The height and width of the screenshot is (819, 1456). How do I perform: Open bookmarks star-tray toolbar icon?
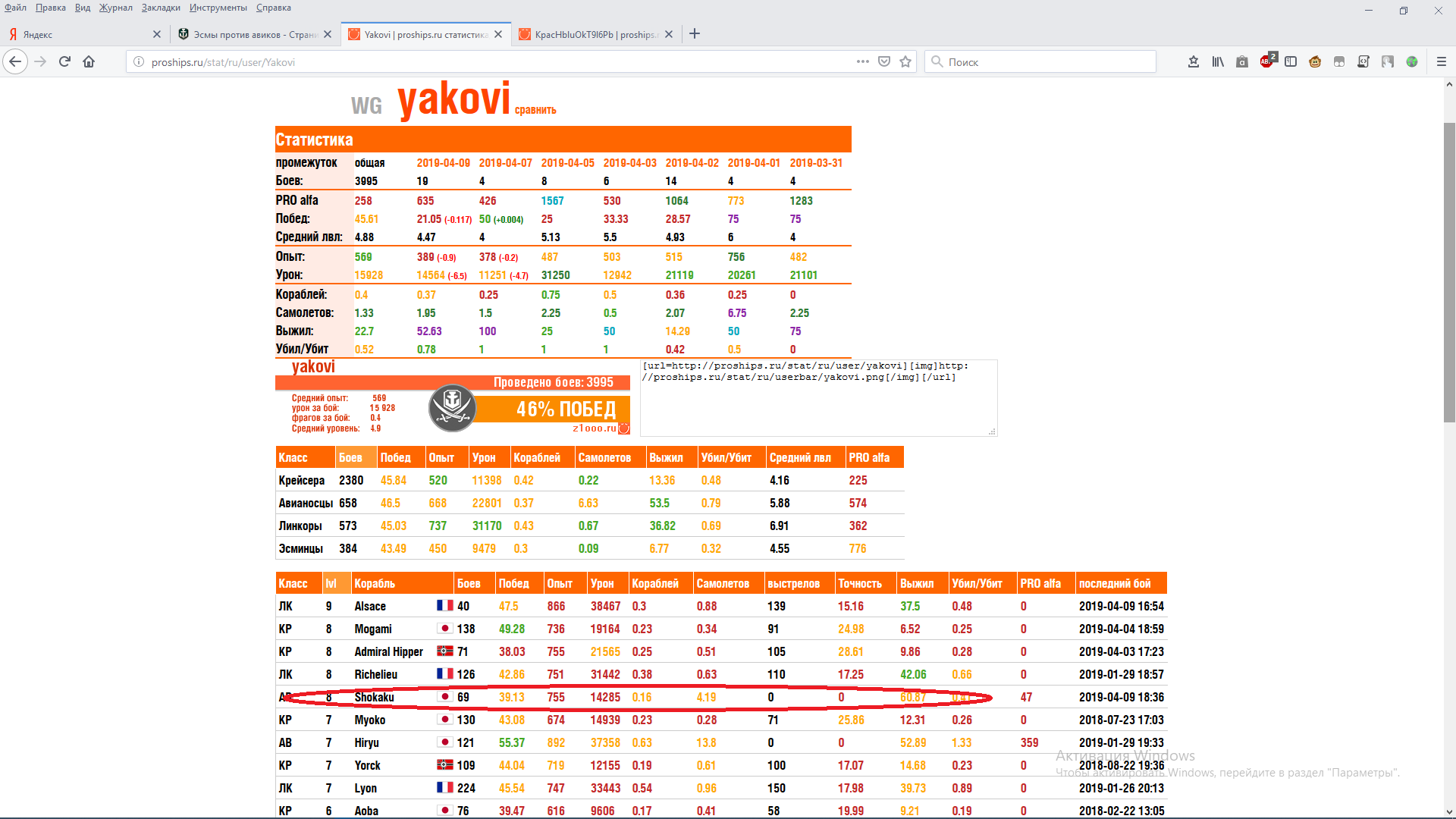coord(1194,61)
